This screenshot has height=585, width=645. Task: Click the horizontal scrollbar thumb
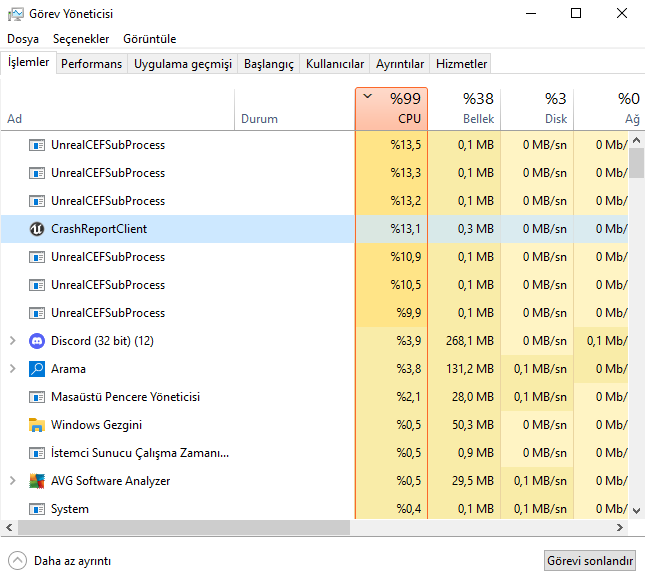click(184, 527)
